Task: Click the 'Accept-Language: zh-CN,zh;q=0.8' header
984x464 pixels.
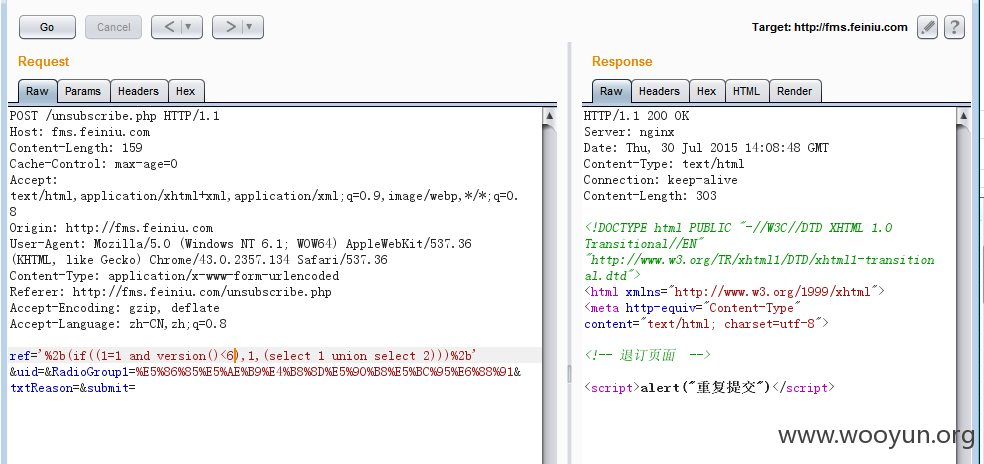Action: (118, 324)
